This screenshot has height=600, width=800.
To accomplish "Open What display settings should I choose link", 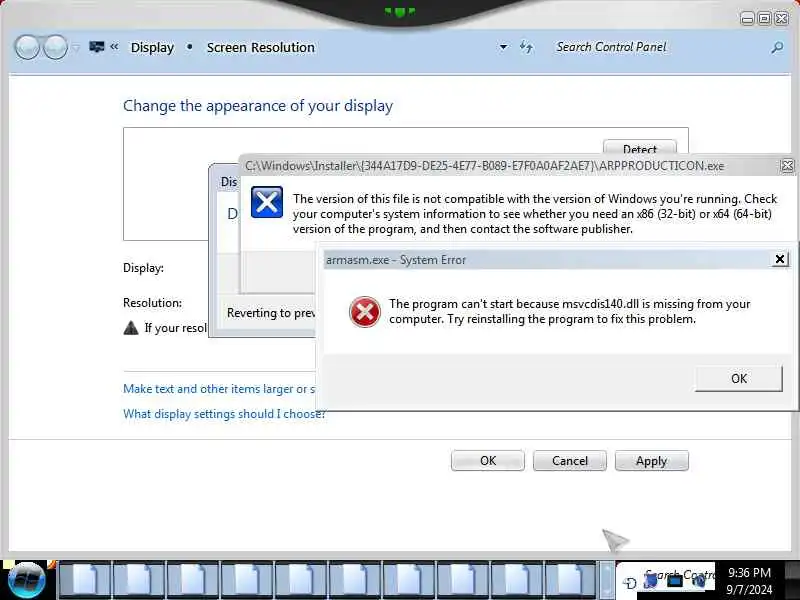I will click(224, 414).
